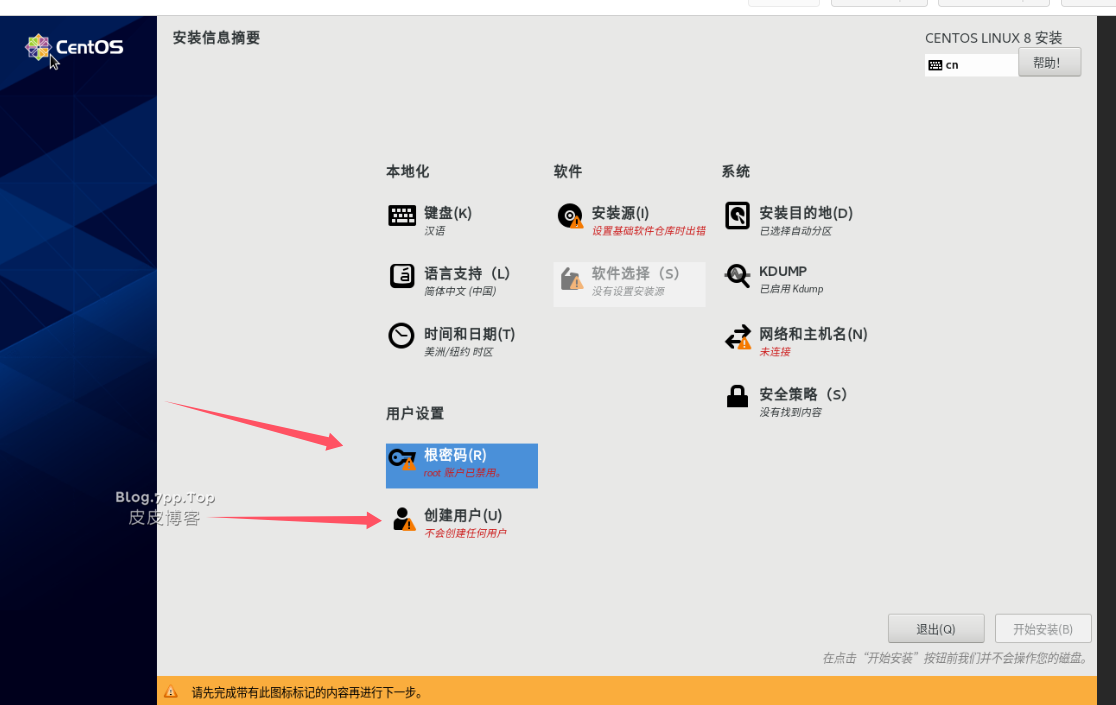Click the 设置基础软件仓库时出错 error text
This screenshot has width=1116, height=705.
coord(648,231)
